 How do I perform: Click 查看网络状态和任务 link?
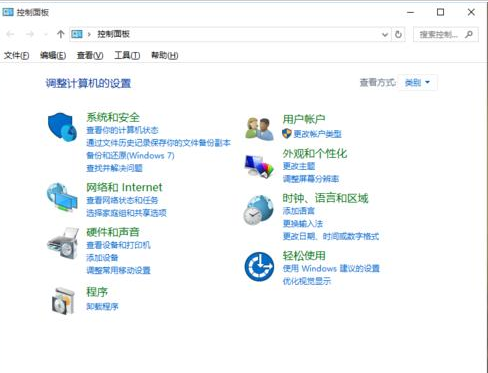pos(122,200)
